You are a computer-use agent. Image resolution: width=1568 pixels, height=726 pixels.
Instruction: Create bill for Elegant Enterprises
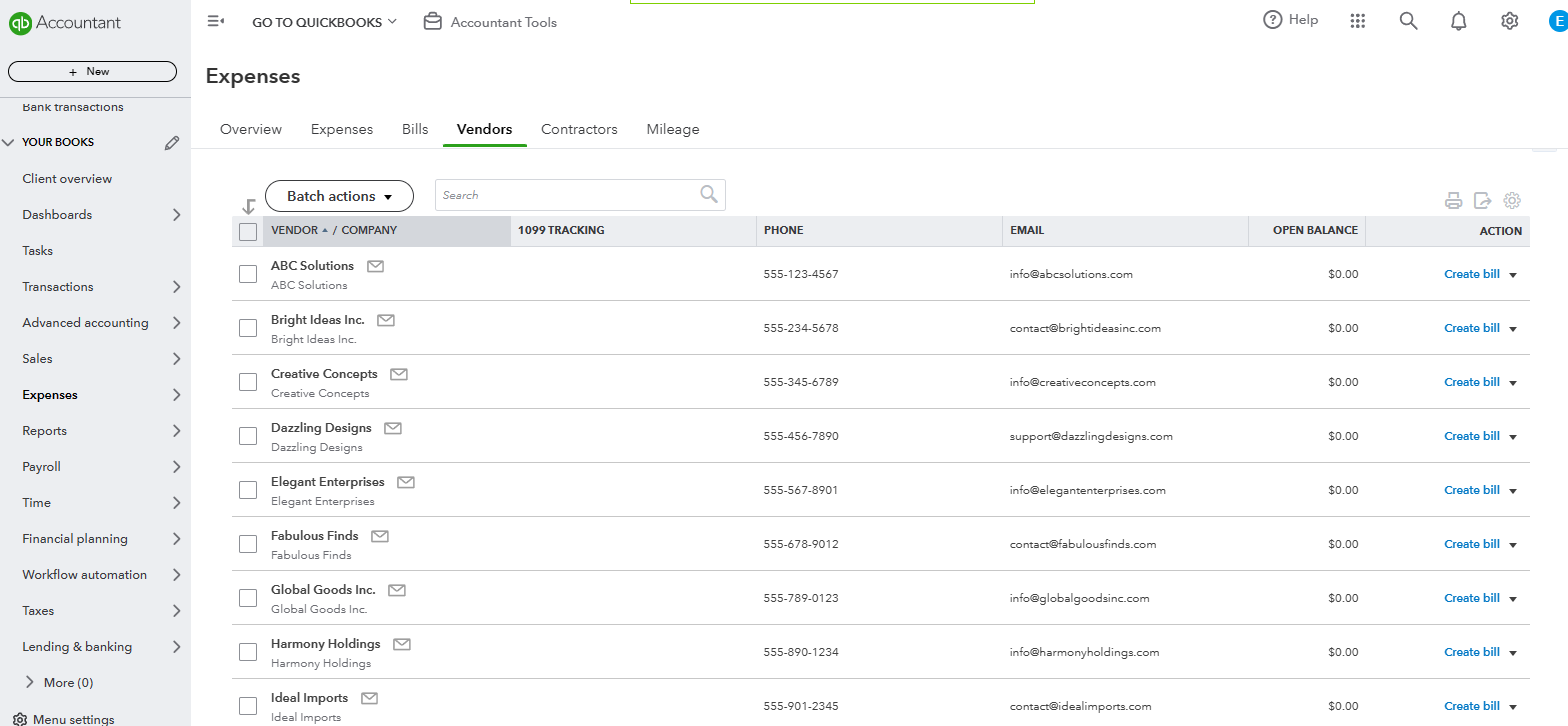[x=1472, y=490]
